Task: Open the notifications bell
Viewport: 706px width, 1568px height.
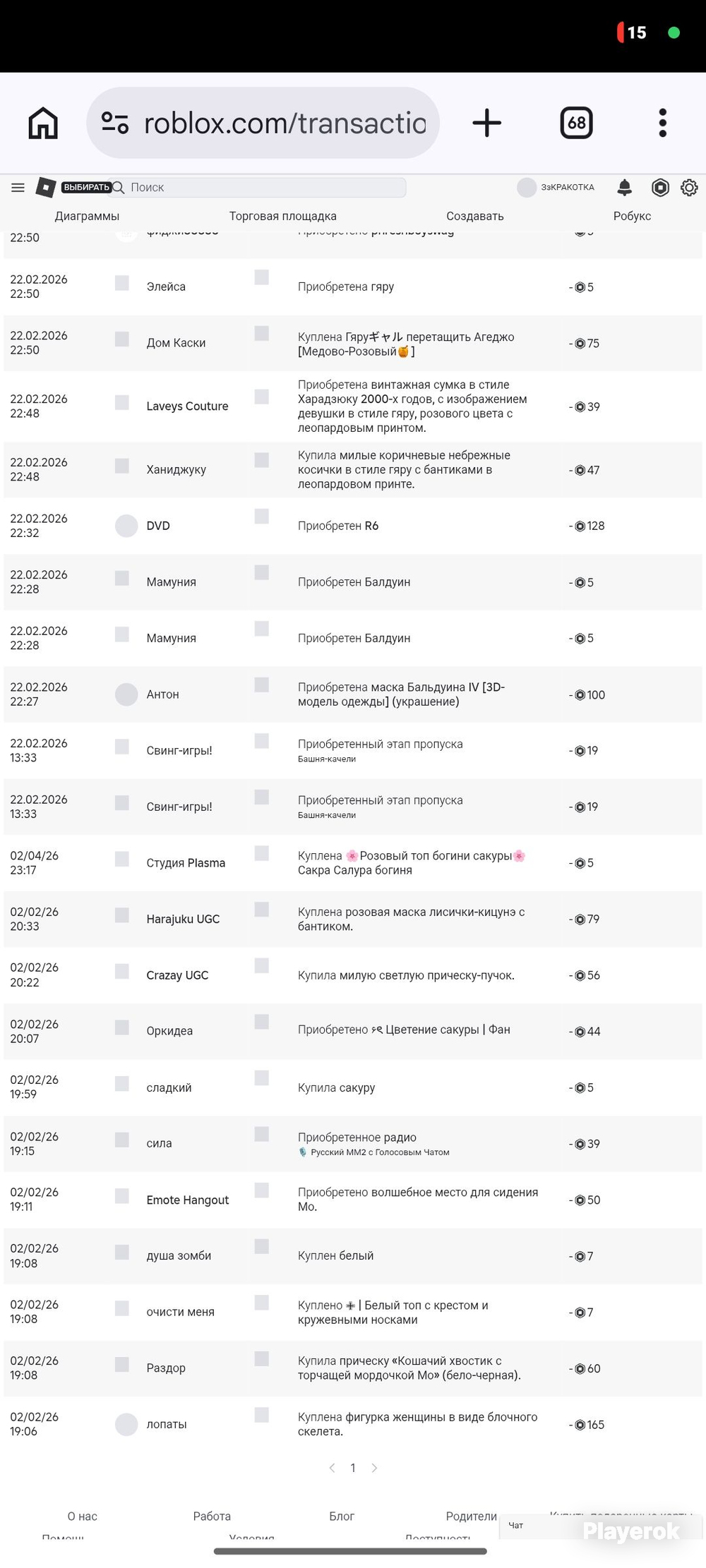Action: 625,187
